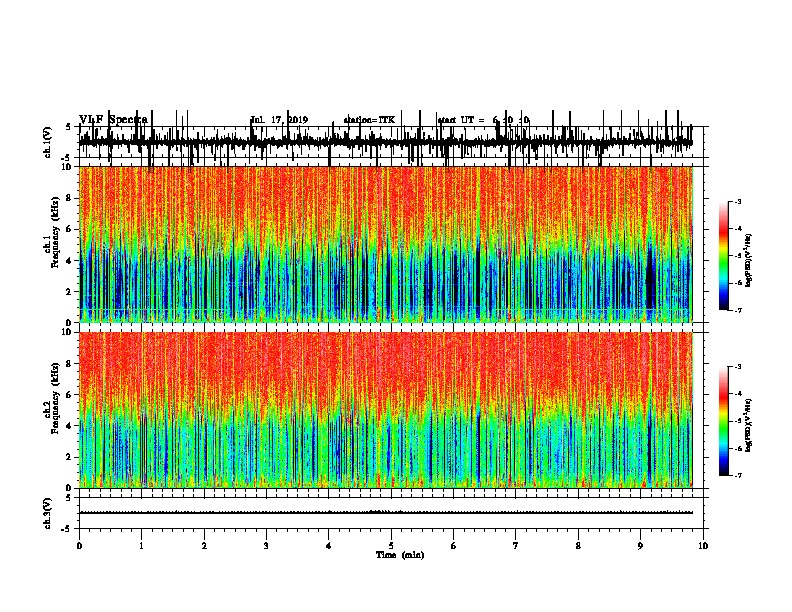Image resolution: width=792 pixels, height=612 pixels.
Task: Click the '-7' label on ch.1 color scale
Action: pyautogui.click(x=737, y=310)
